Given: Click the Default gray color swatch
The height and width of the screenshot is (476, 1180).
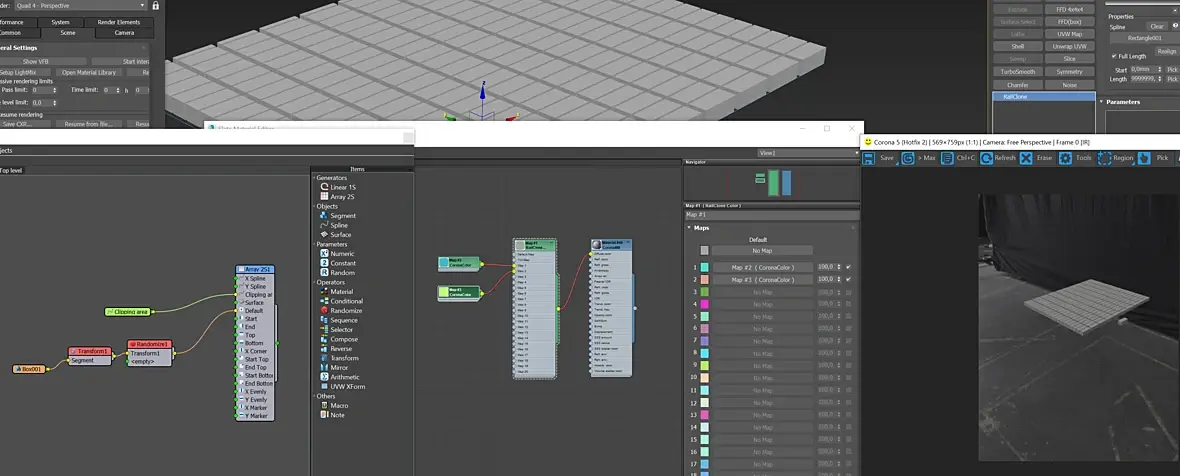Looking at the screenshot, I should 704,250.
